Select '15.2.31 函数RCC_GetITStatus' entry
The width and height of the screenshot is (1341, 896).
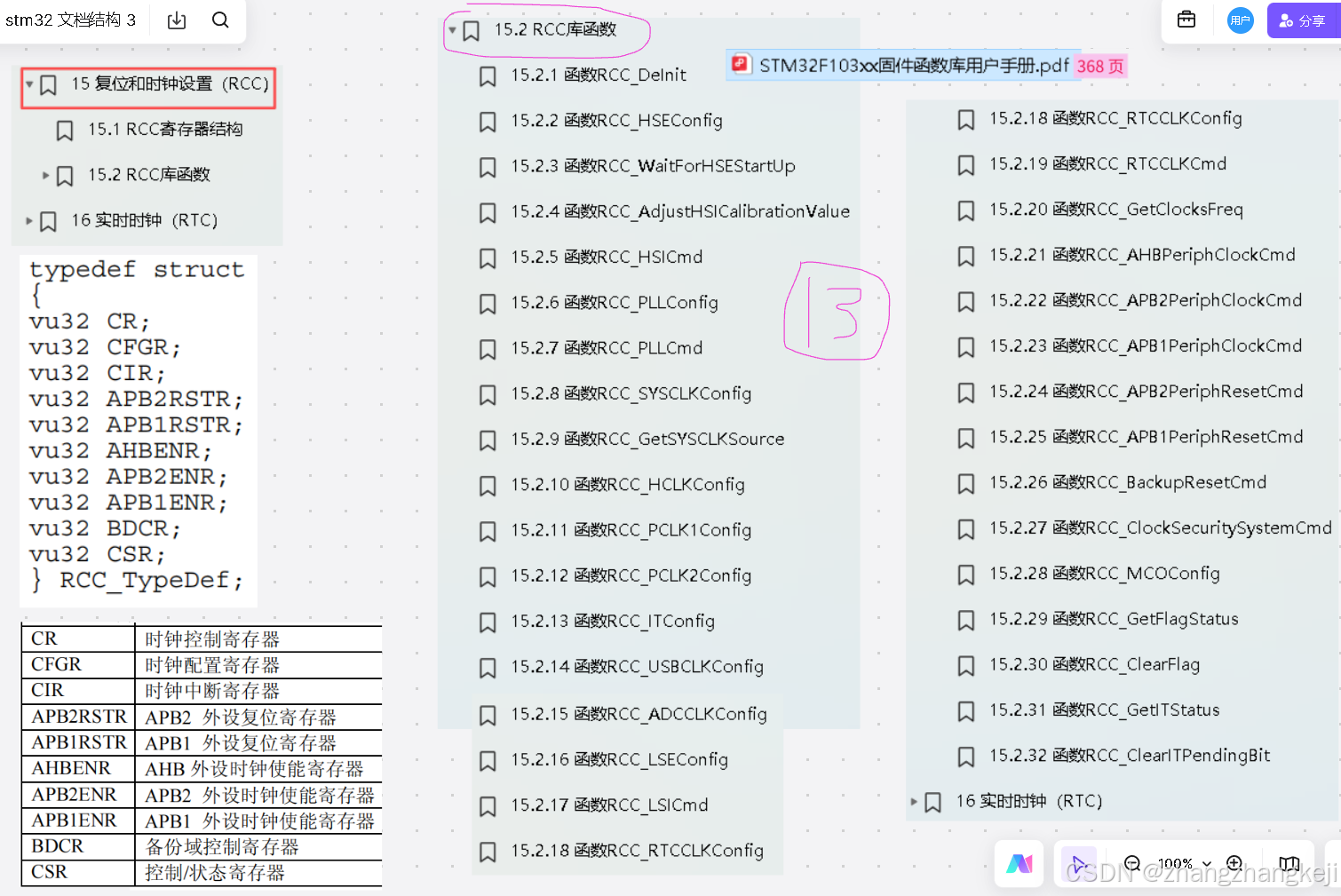1105,710
